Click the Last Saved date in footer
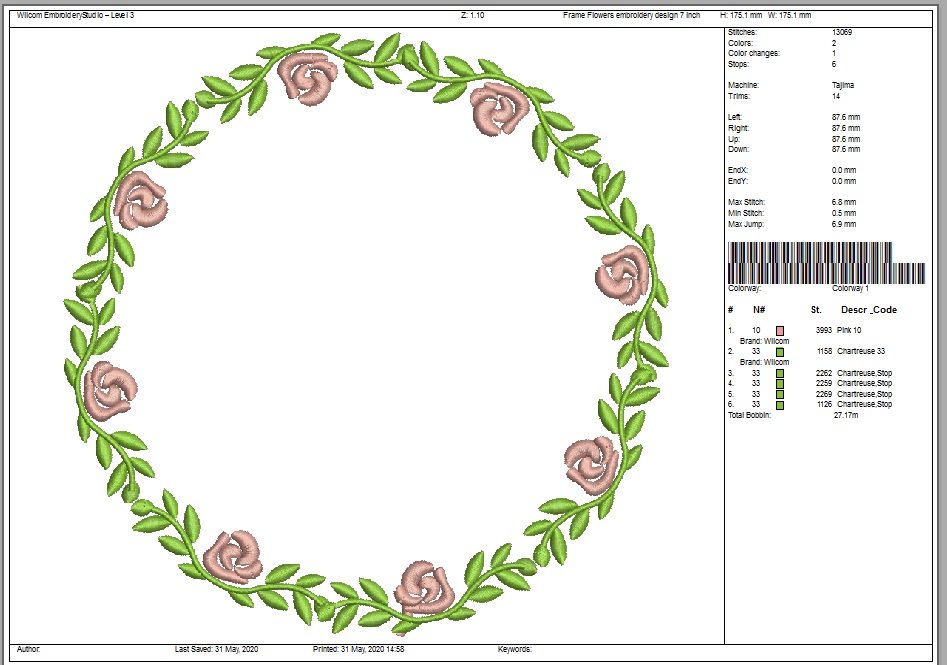The image size is (947, 665). tap(217, 649)
